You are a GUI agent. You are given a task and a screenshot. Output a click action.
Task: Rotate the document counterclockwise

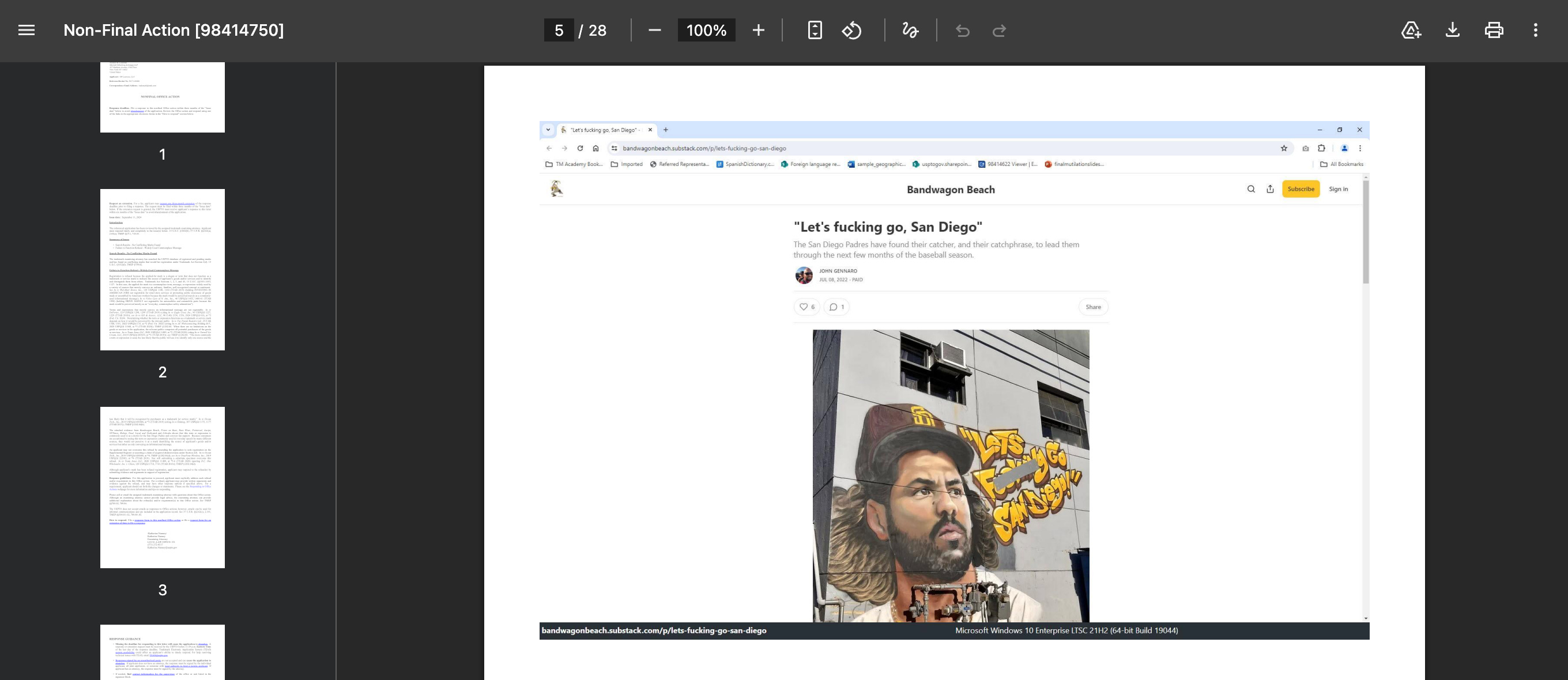click(x=851, y=31)
